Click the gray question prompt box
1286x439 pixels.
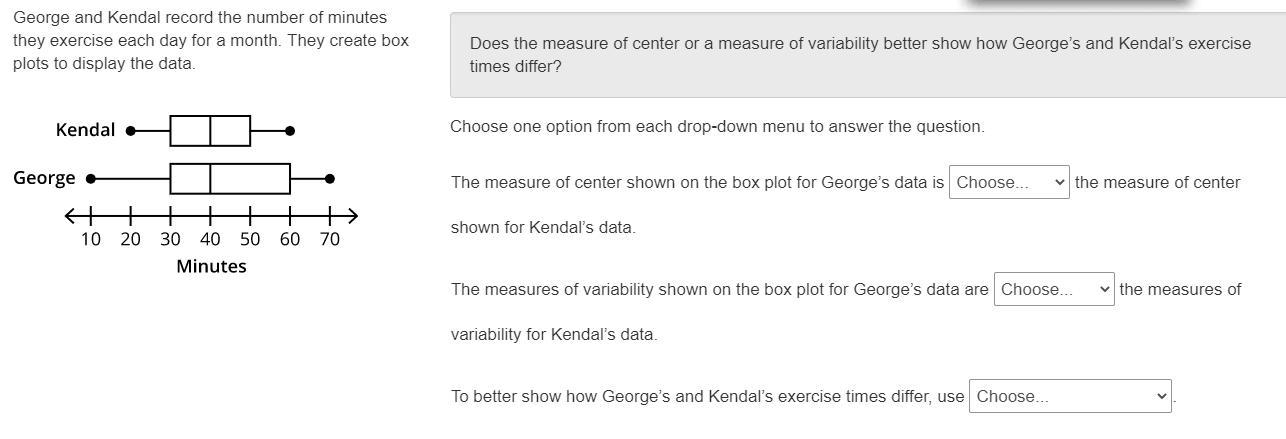pos(868,55)
